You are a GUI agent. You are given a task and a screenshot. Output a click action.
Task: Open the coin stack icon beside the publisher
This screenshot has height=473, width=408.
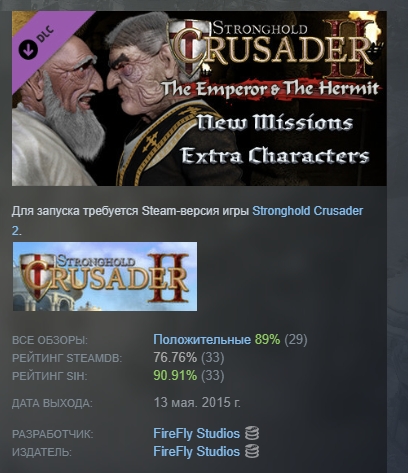(252, 452)
